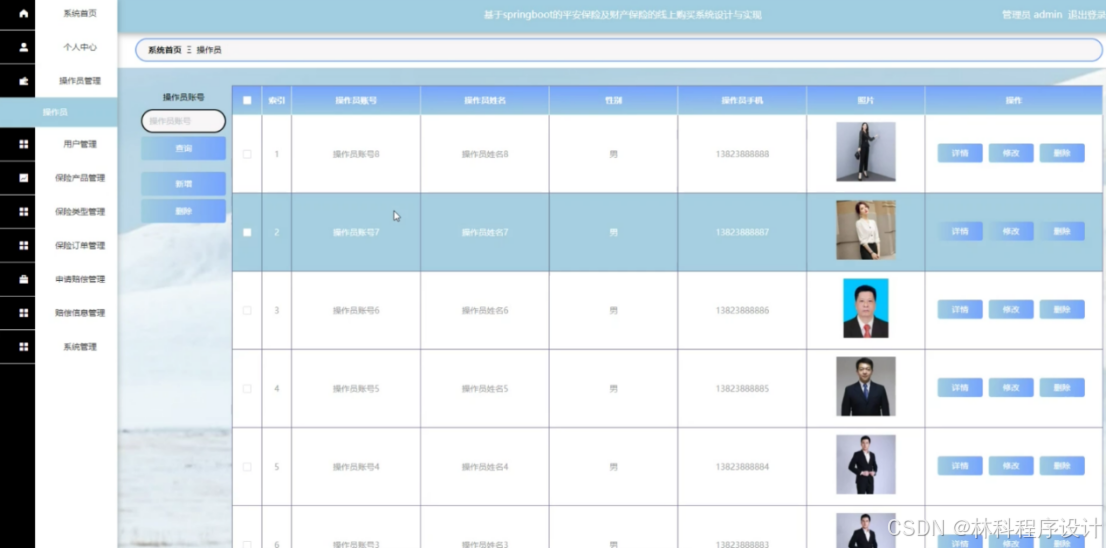Viewport: 1106px width, 548px height.
Task: Click 修改 for 操作员账号4
Action: coord(1011,465)
